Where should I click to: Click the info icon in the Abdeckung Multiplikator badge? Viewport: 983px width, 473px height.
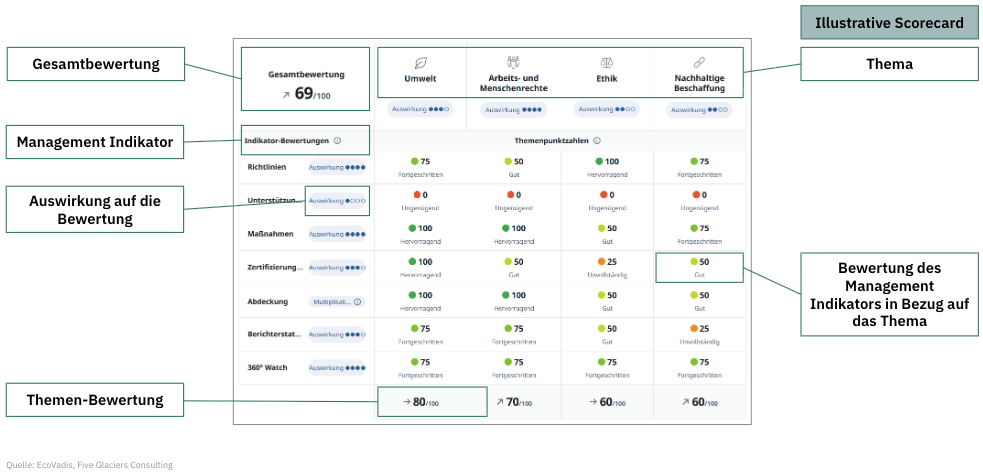click(x=357, y=301)
